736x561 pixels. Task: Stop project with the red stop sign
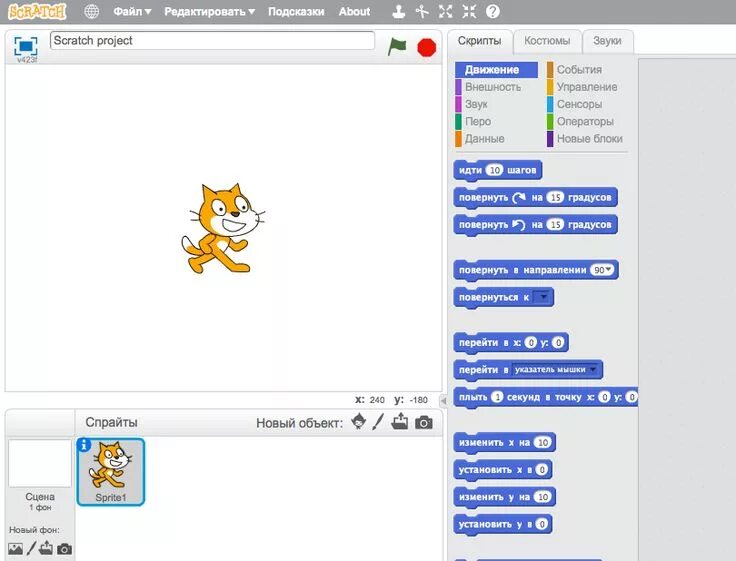426,47
